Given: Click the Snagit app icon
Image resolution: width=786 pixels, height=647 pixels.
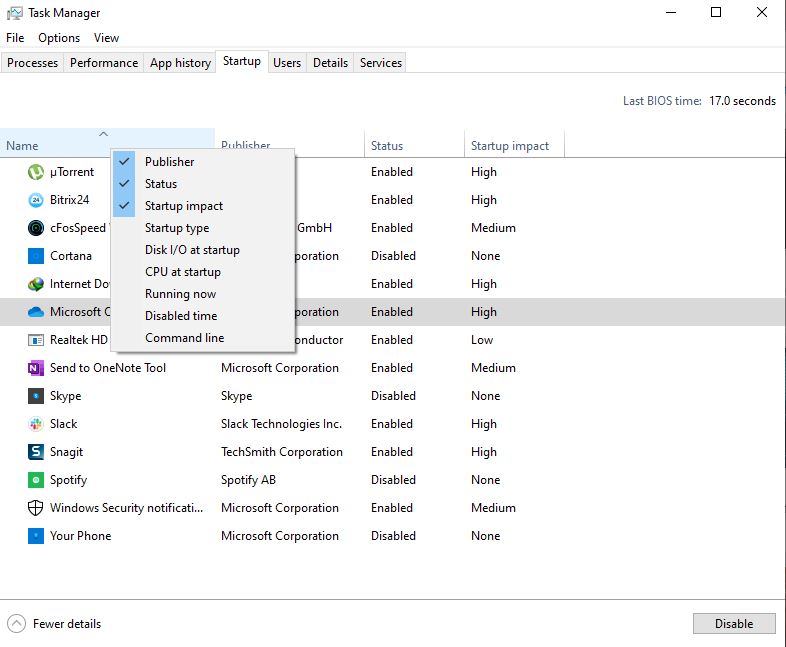Looking at the screenshot, I should click(36, 452).
